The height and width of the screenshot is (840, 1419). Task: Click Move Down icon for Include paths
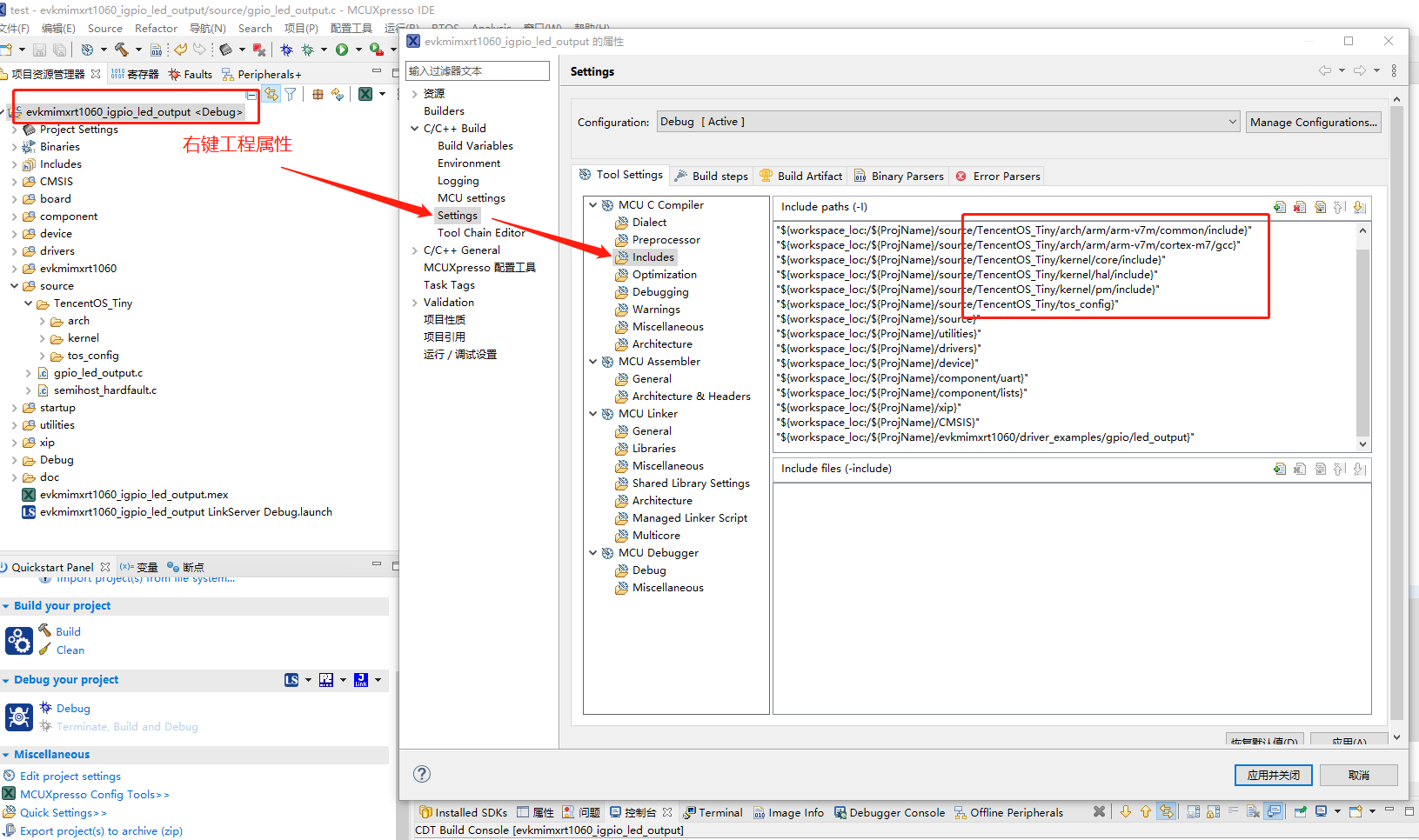click(1360, 207)
